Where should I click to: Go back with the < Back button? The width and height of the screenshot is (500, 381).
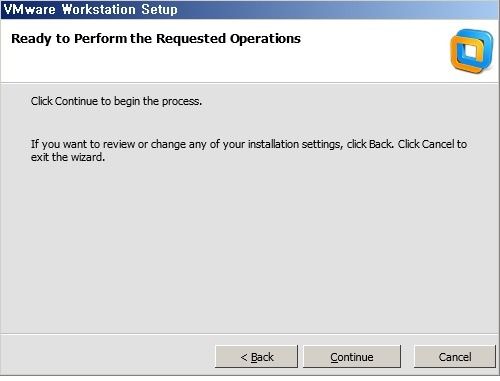click(x=256, y=357)
